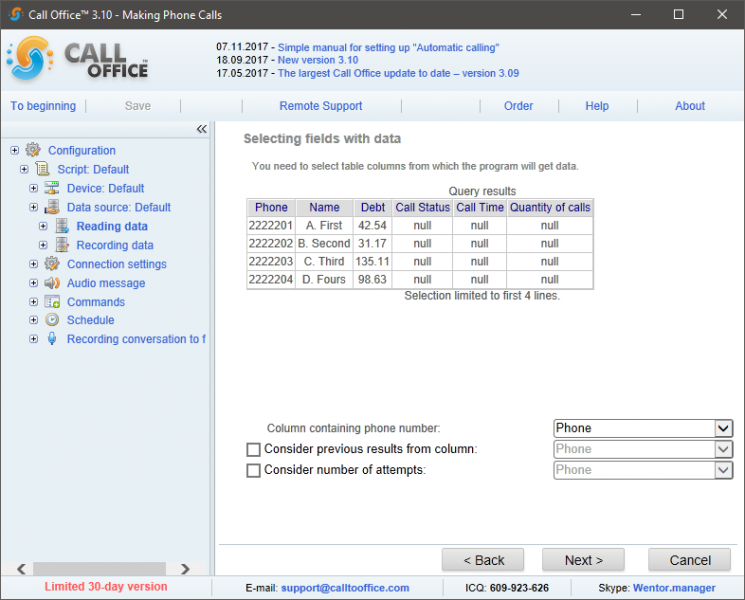Click Limited 30-day version status text
This screenshot has height=600, width=745.
click(x=106, y=587)
